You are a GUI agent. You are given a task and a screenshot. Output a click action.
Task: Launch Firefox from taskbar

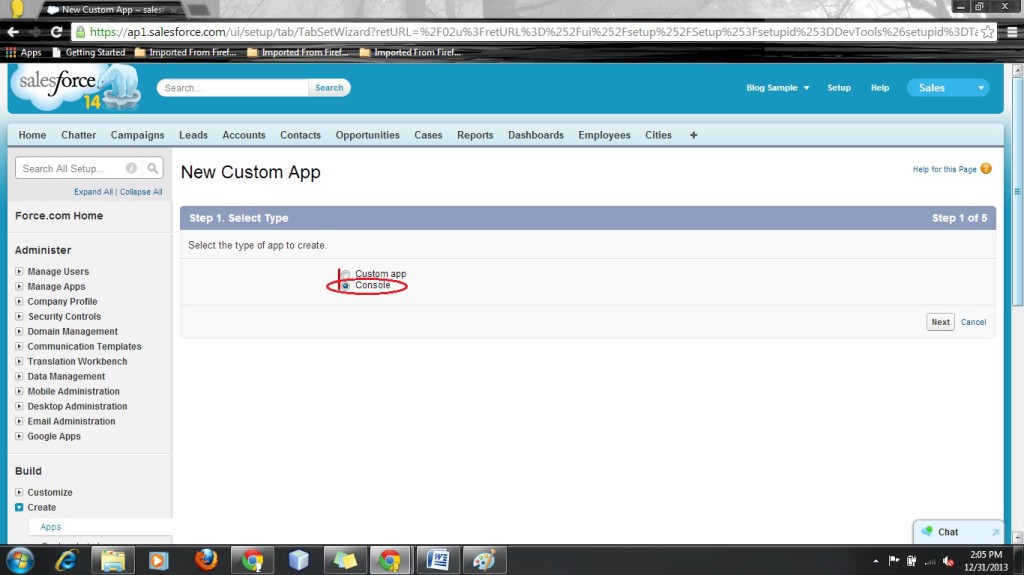pos(206,561)
